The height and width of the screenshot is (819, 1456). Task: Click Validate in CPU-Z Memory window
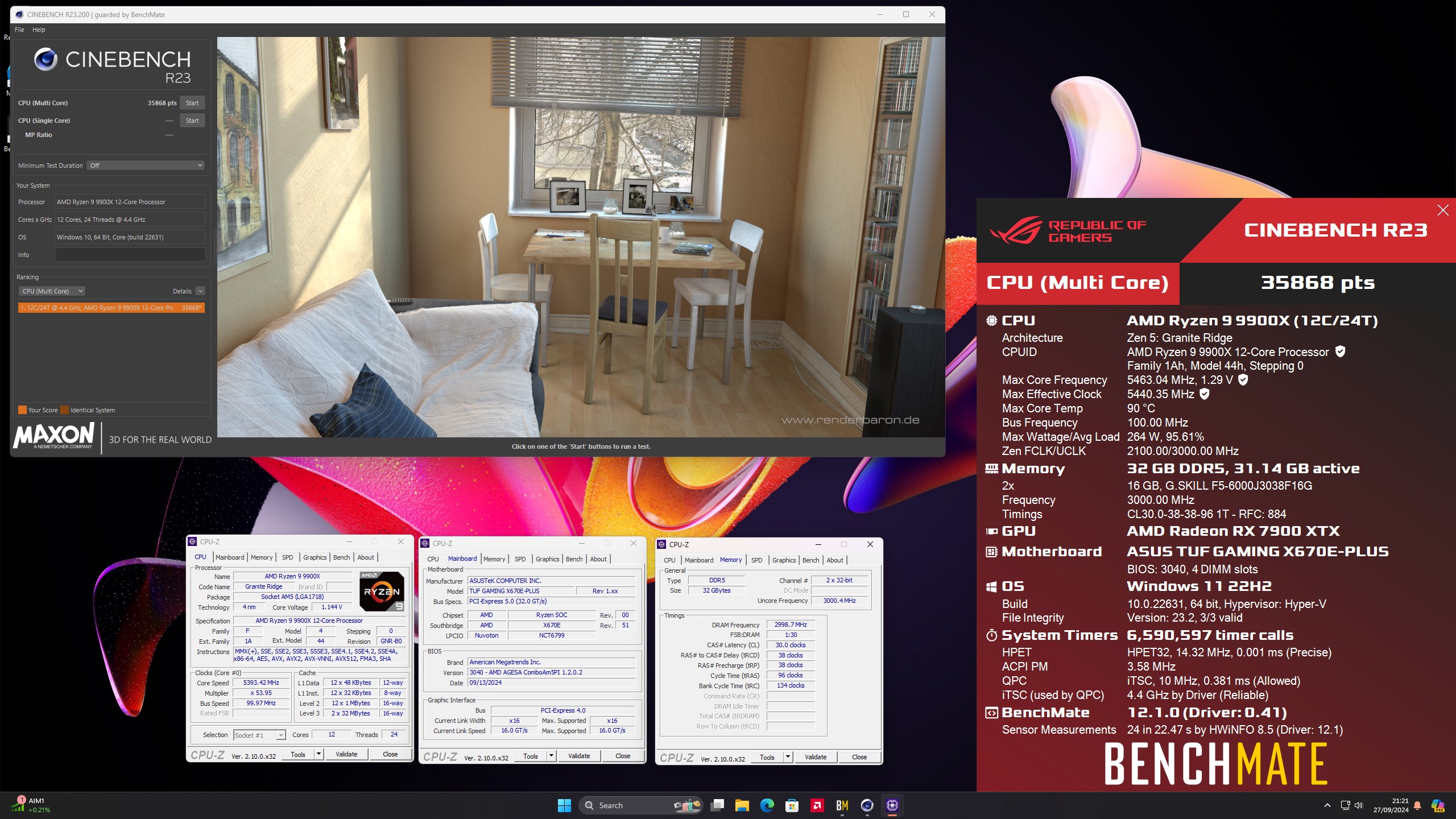[816, 757]
